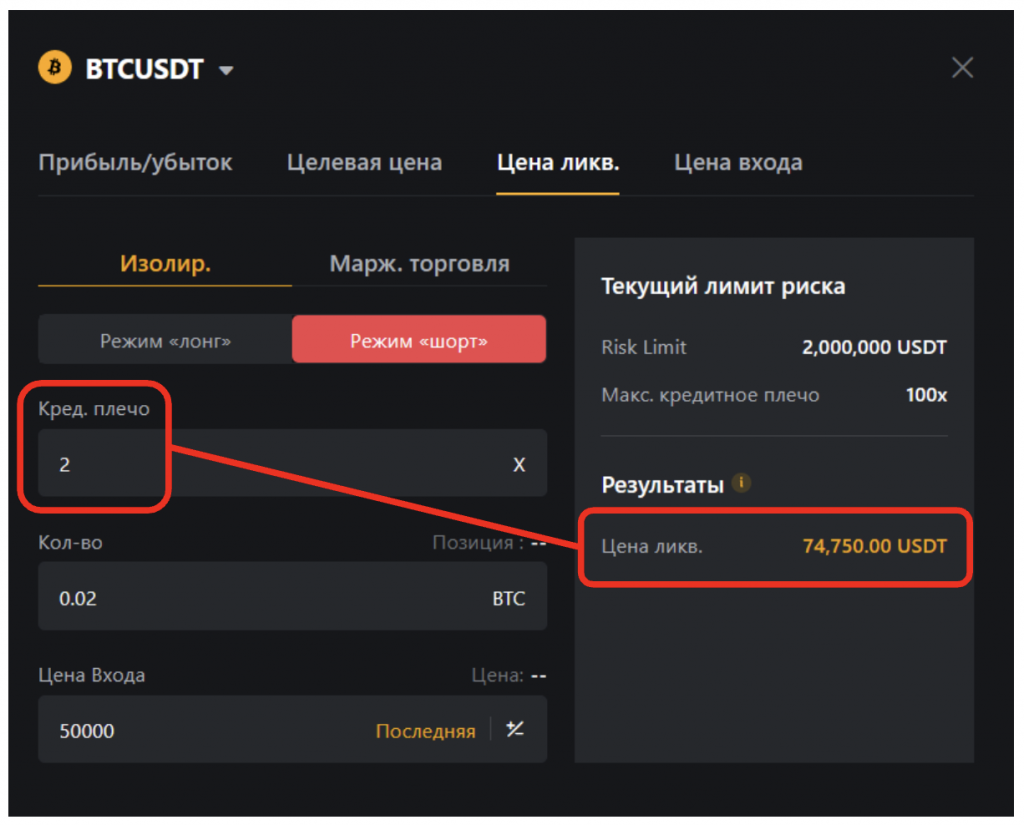Open the BTCUSDT pair dropdown arrow

coord(226,70)
